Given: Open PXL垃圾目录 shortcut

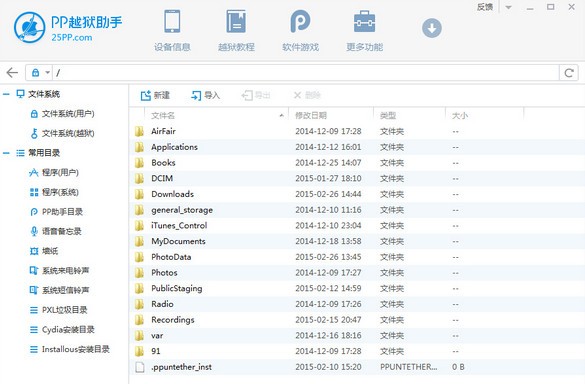Looking at the screenshot, I should point(58,310).
